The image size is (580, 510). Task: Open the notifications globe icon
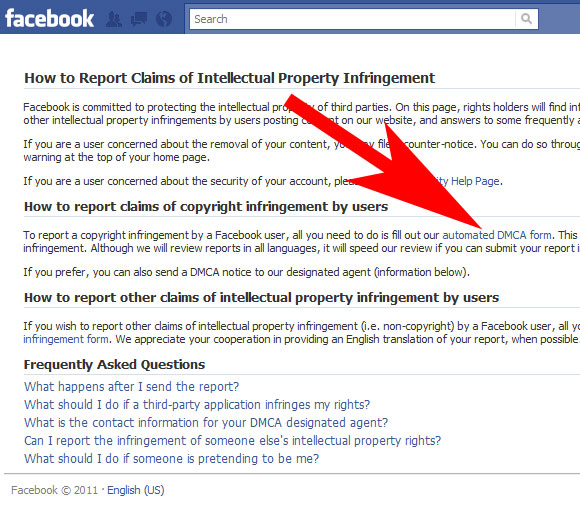coord(164,18)
